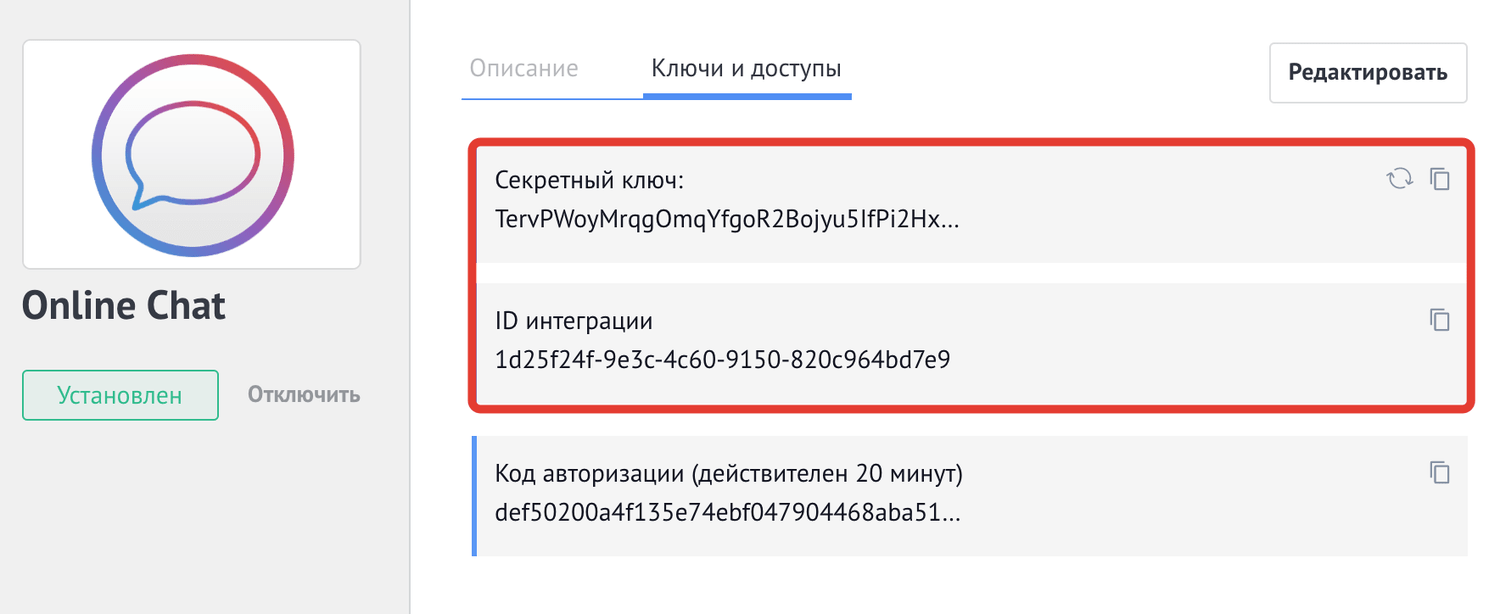Regenerate the secret key with refresh icon
Screen dimensions: 1500x614
[x=1398, y=180]
